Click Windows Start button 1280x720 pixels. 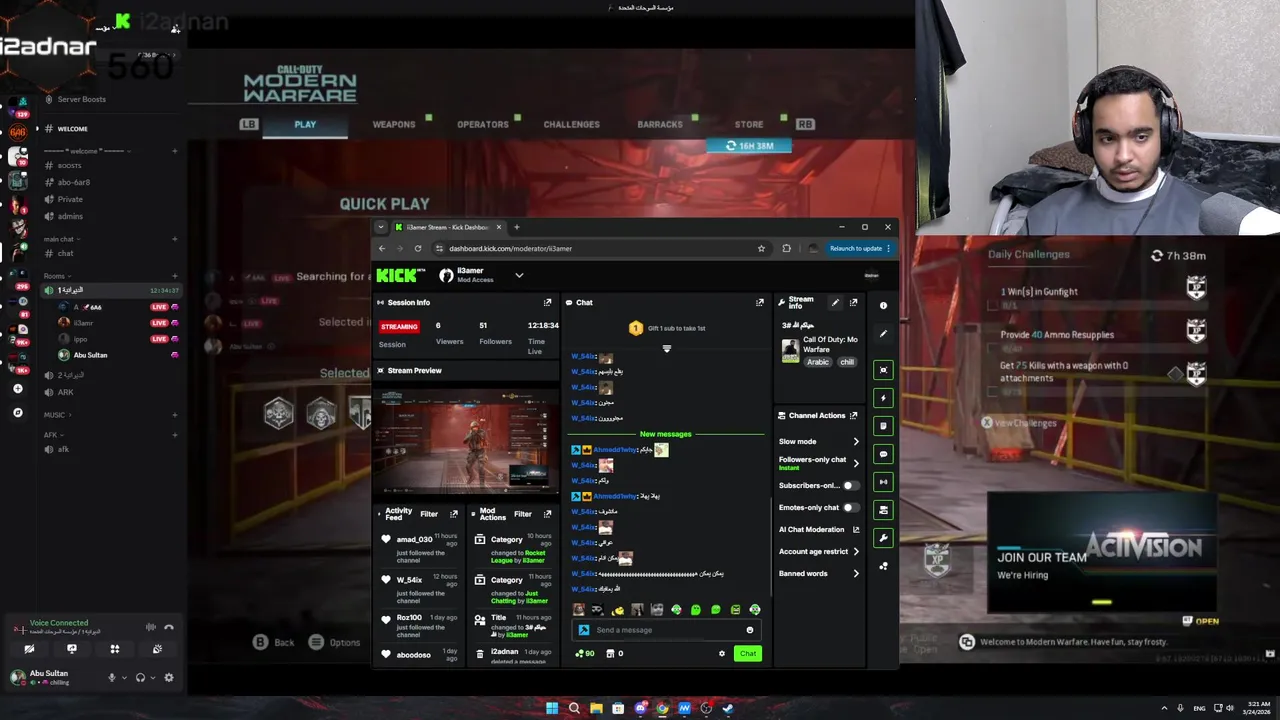point(552,708)
